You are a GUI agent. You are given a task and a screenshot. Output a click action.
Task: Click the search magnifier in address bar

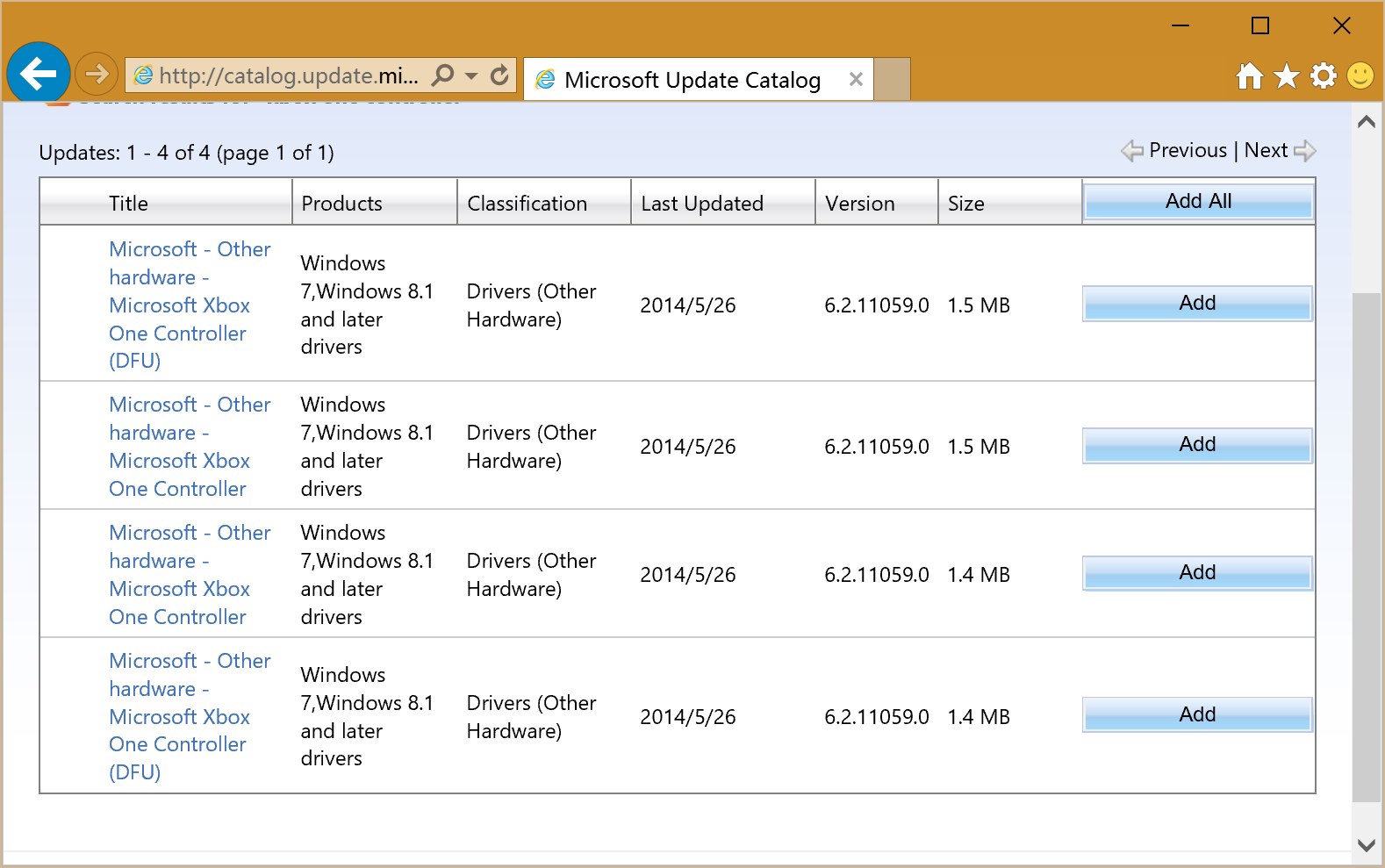[444, 75]
